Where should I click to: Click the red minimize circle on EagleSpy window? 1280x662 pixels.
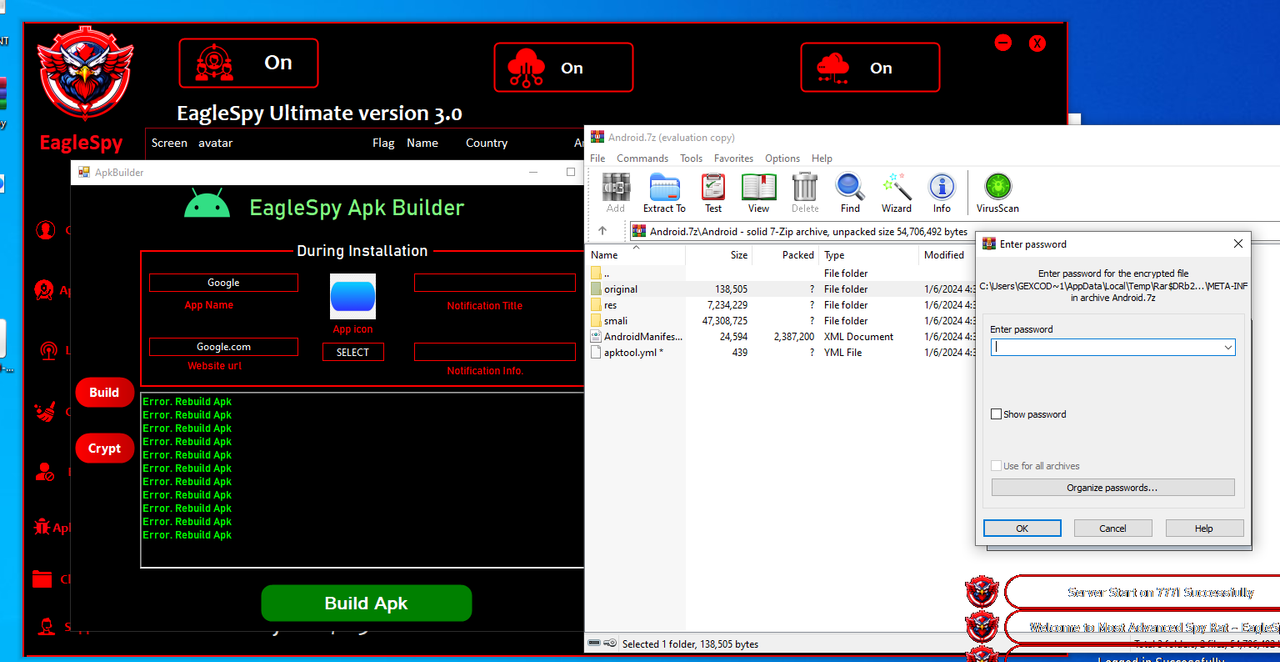[1003, 43]
